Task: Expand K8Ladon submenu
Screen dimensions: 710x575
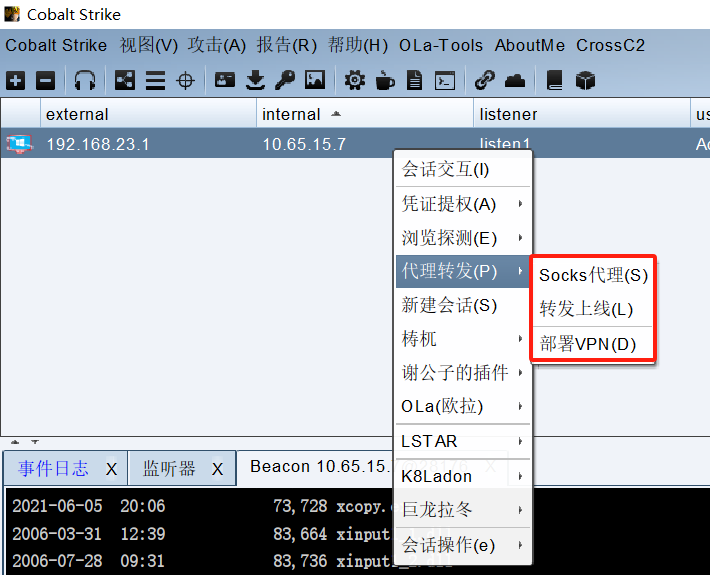Action: point(463,476)
